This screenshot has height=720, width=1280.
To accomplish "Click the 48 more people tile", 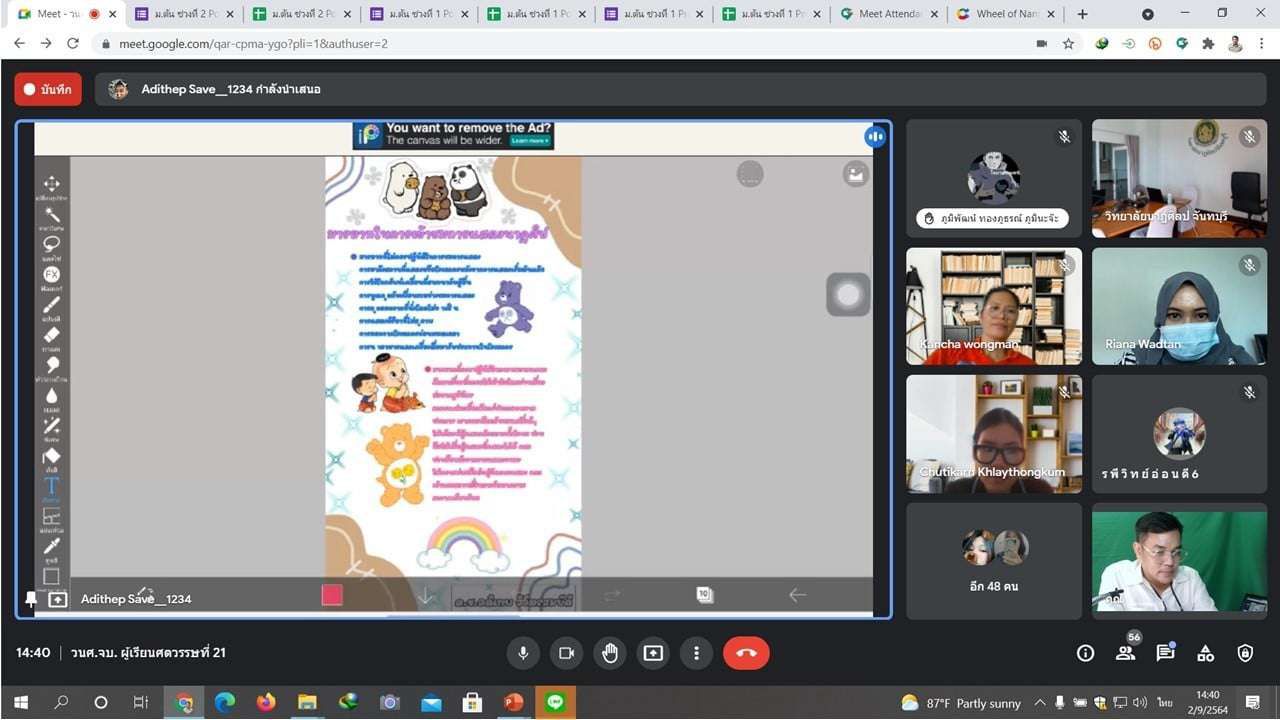I will (994, 561).
